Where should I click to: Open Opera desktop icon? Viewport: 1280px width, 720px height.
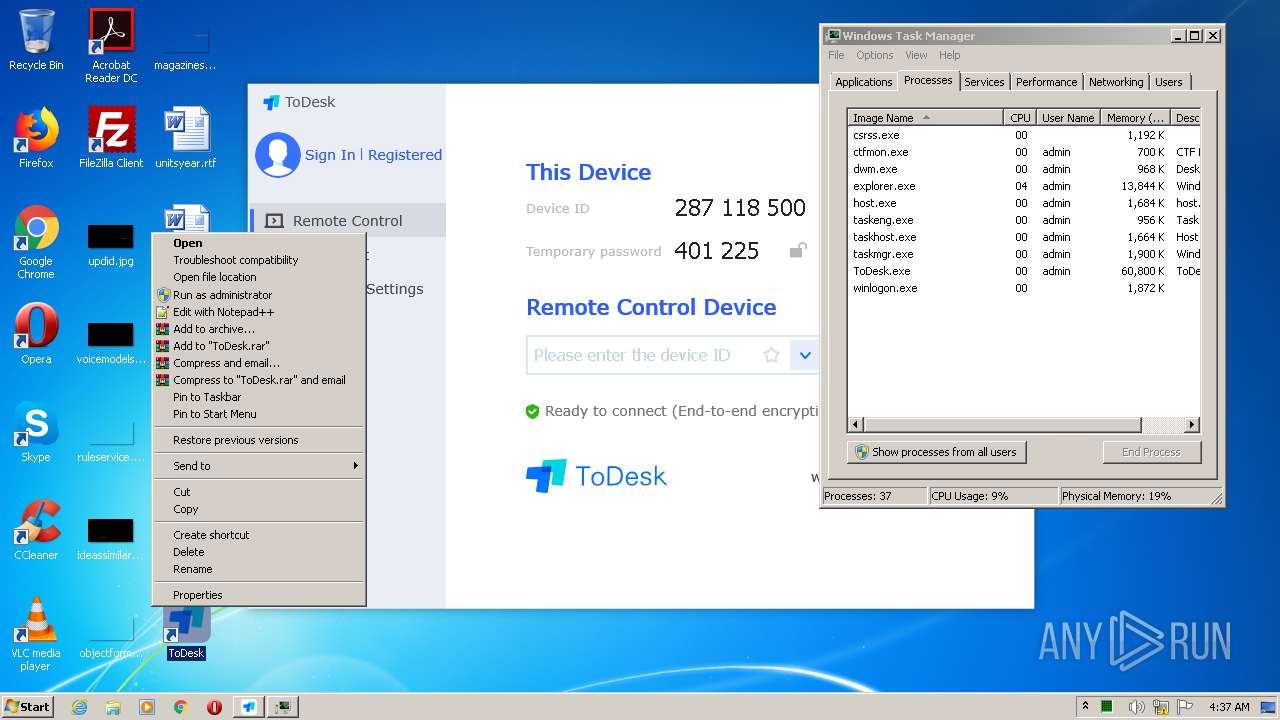36,333
